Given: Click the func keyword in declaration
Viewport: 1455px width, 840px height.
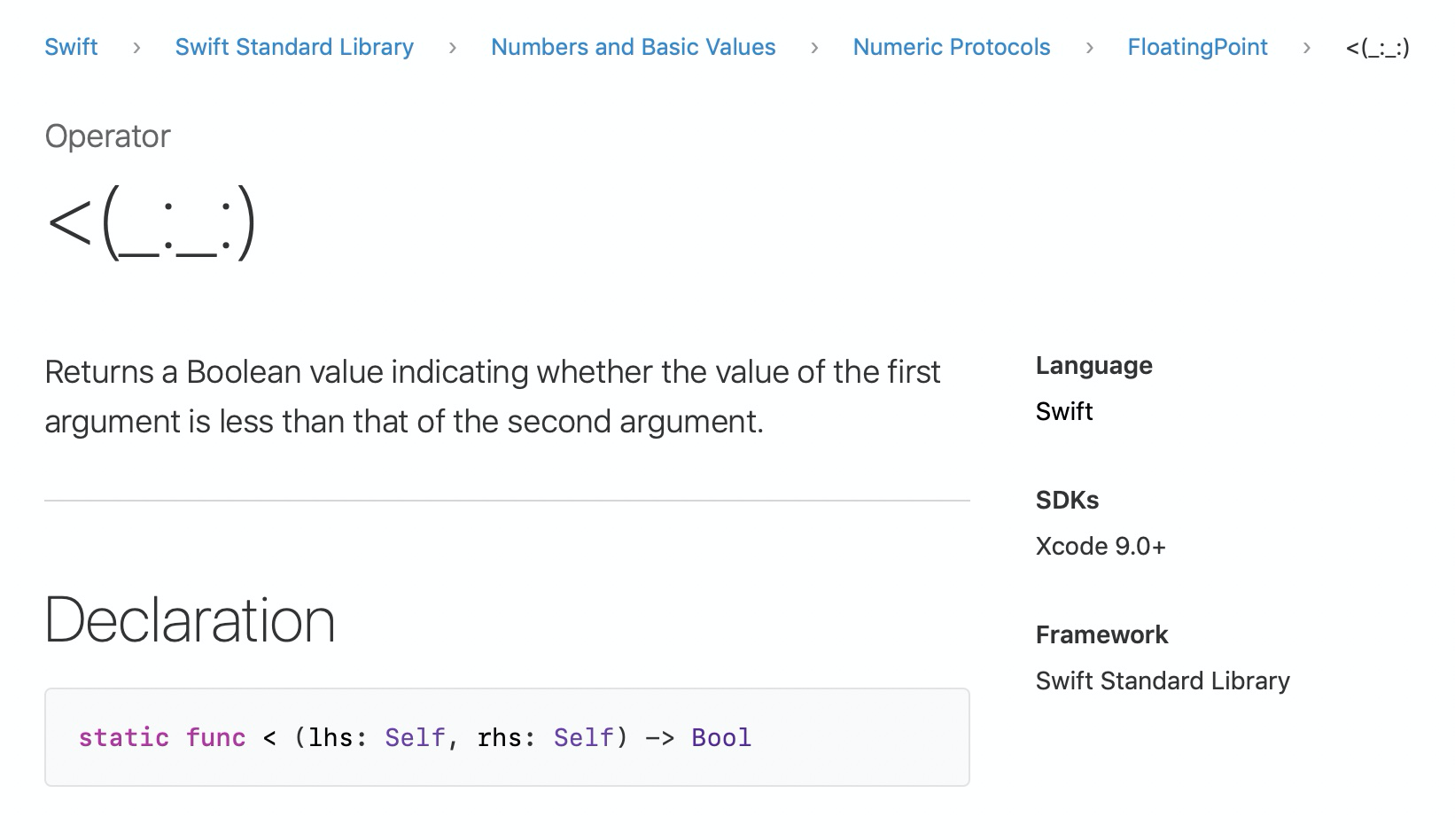Looking at the screenshot, I should (x=215, y=737).
